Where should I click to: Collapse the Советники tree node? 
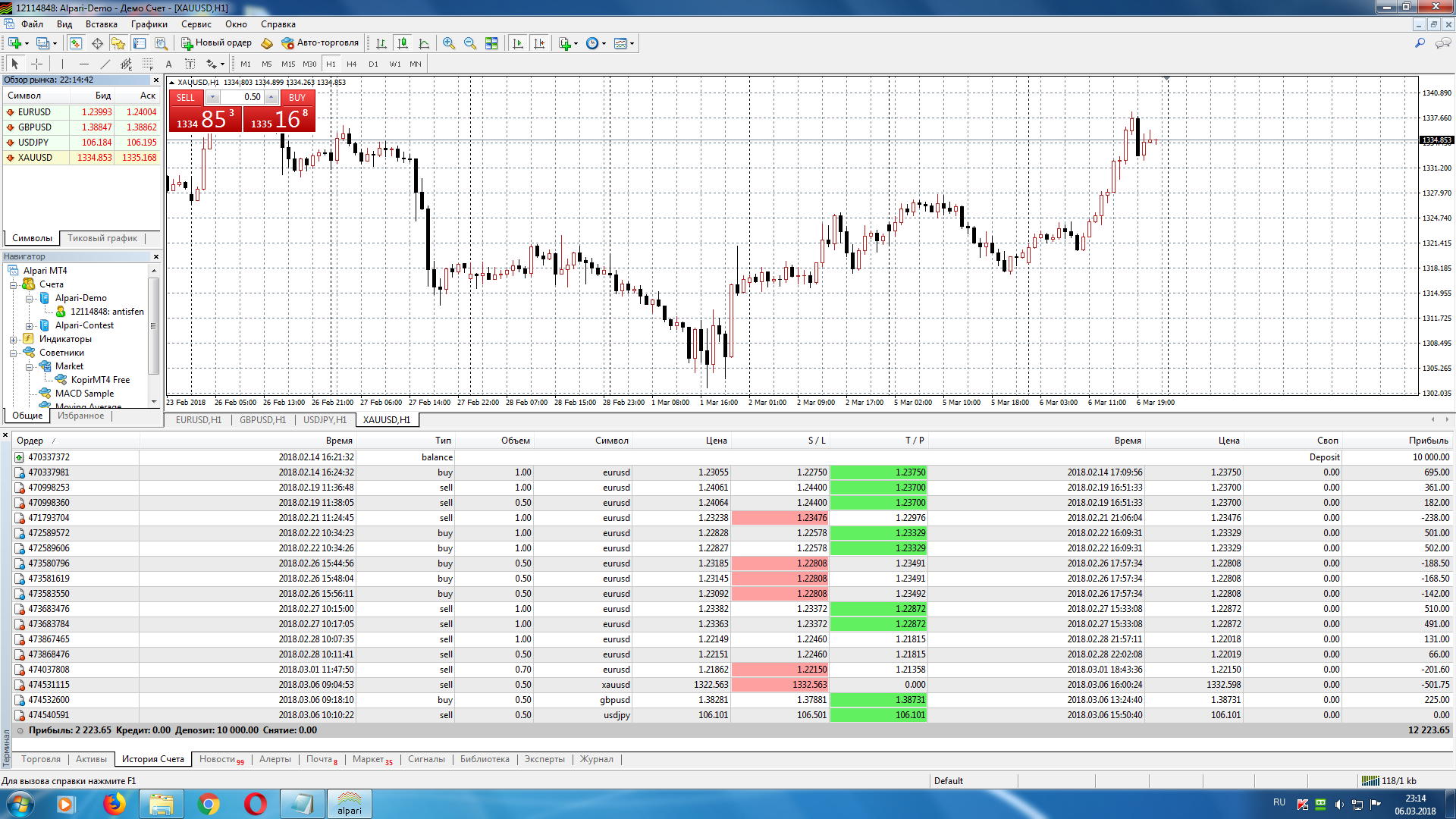pos(13,353)
